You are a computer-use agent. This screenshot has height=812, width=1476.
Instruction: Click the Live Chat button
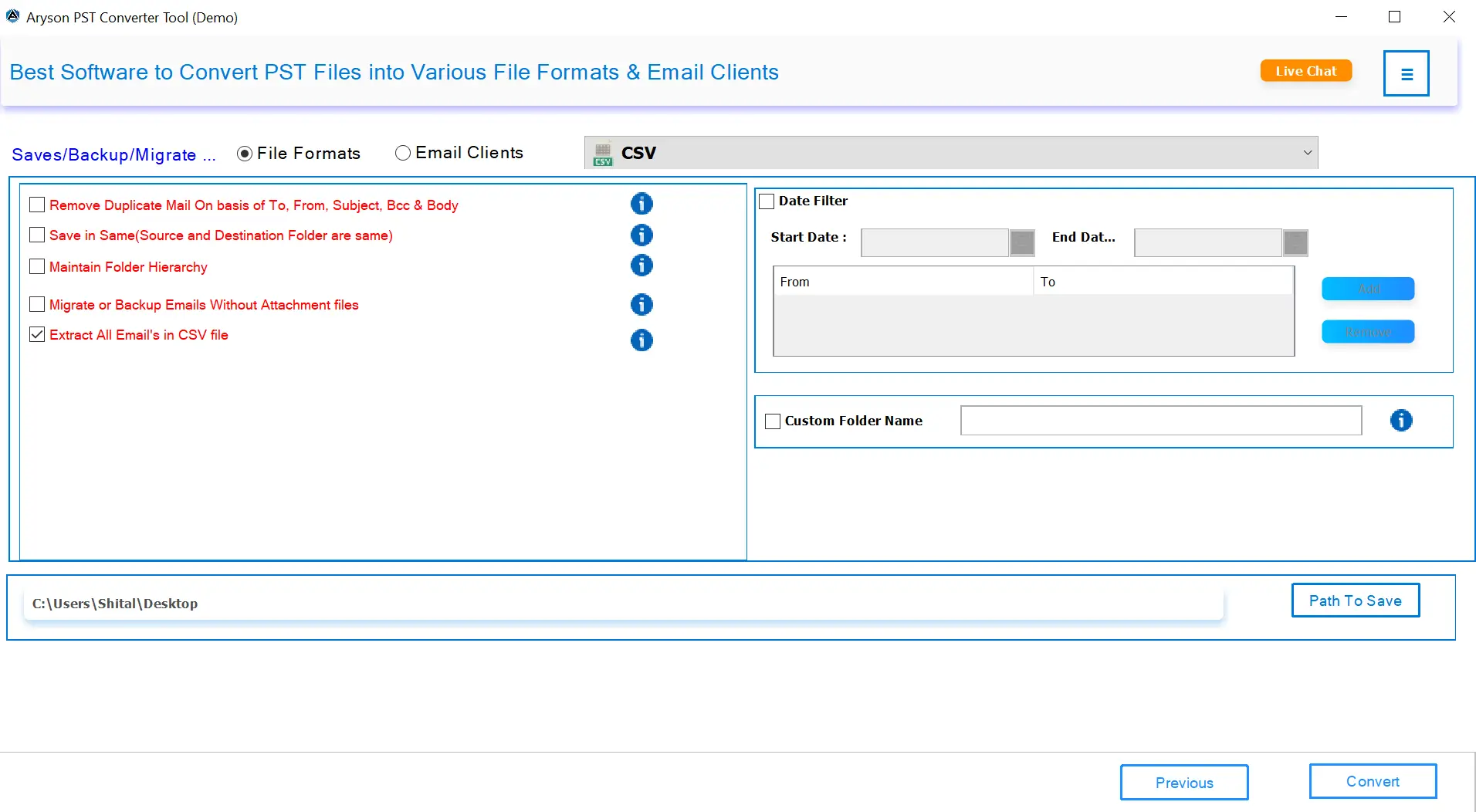(1305, 70)
